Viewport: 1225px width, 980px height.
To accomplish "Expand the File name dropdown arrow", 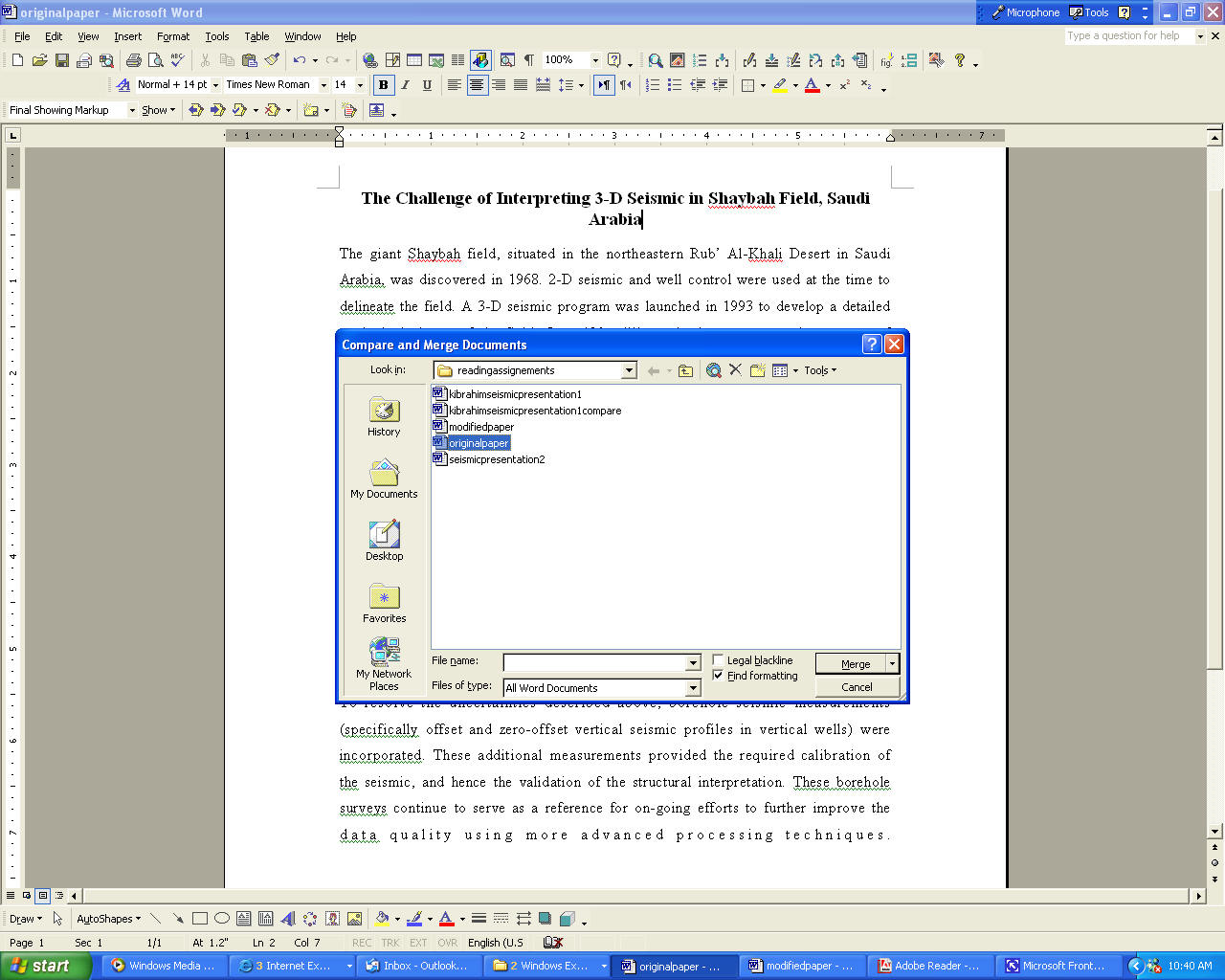I will pos(693,663).
